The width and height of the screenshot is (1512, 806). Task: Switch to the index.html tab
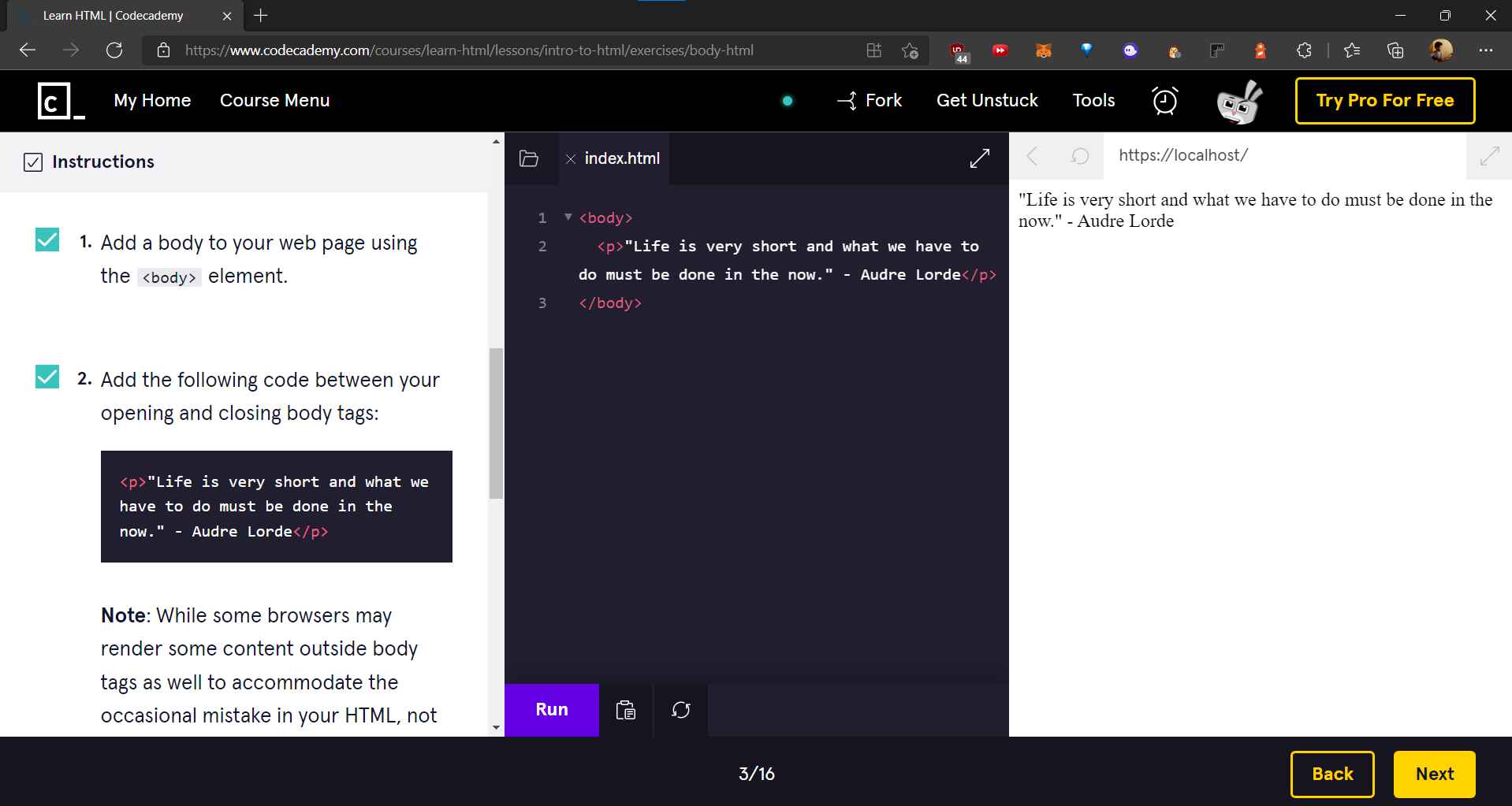click(x=621, y=158)
